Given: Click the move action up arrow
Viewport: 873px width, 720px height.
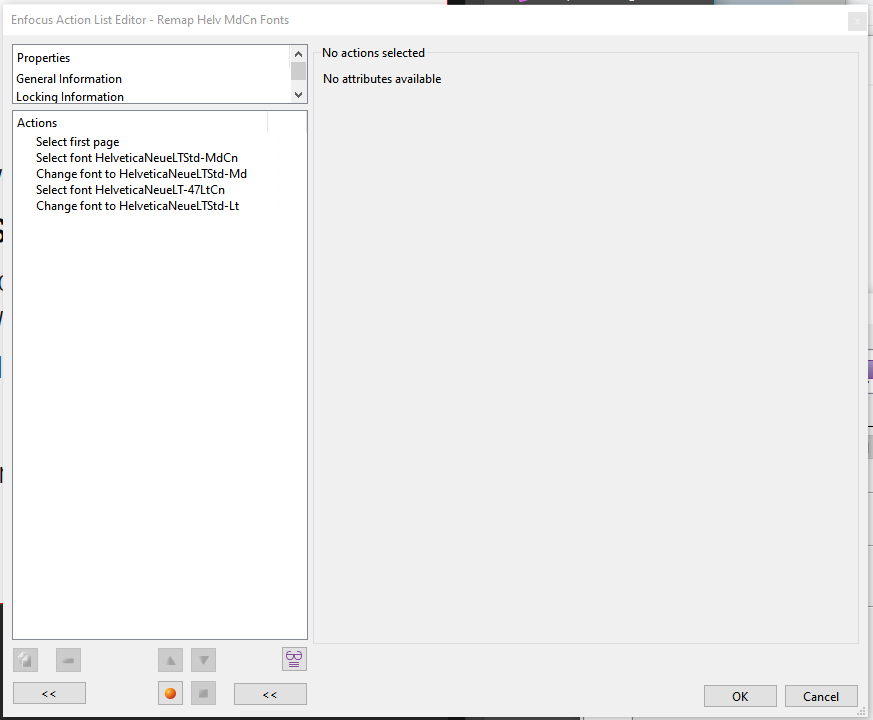Looking at the screenshot, I should [x=170, y=660].
